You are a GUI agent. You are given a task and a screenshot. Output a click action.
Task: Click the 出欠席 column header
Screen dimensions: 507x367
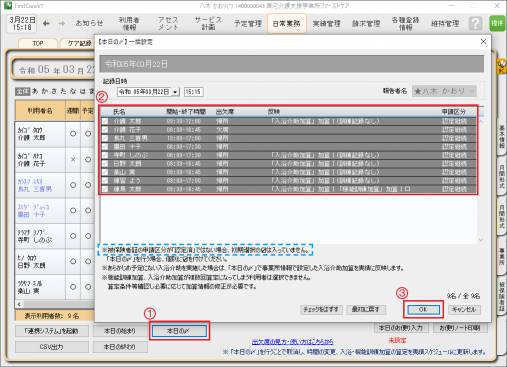[225, 112]
